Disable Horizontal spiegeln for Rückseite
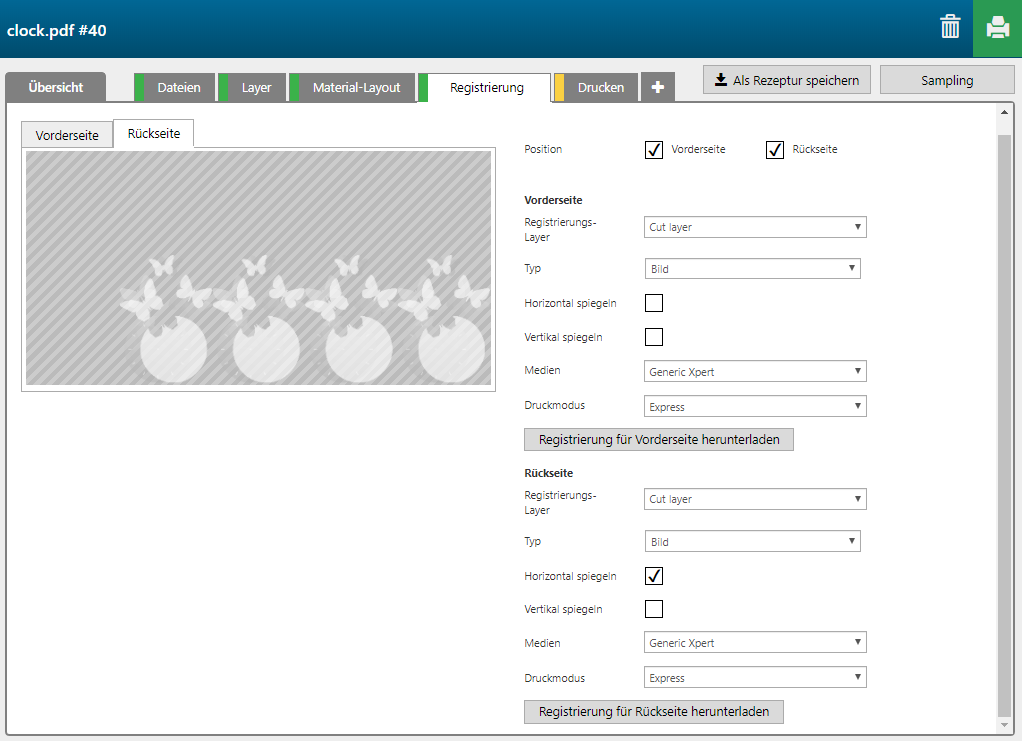 point(654,576)
